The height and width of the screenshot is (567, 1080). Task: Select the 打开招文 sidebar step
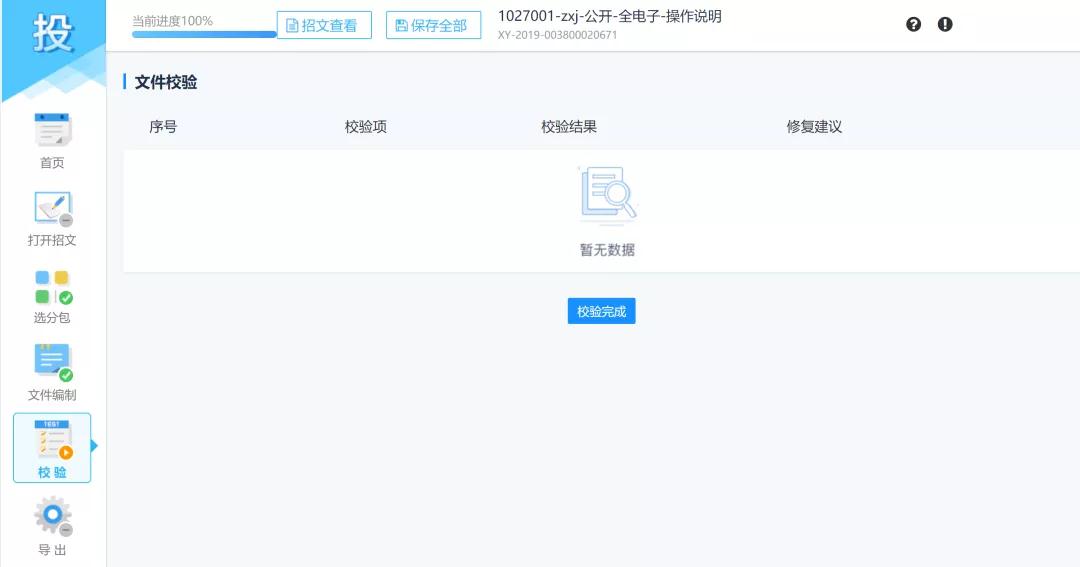52,218
